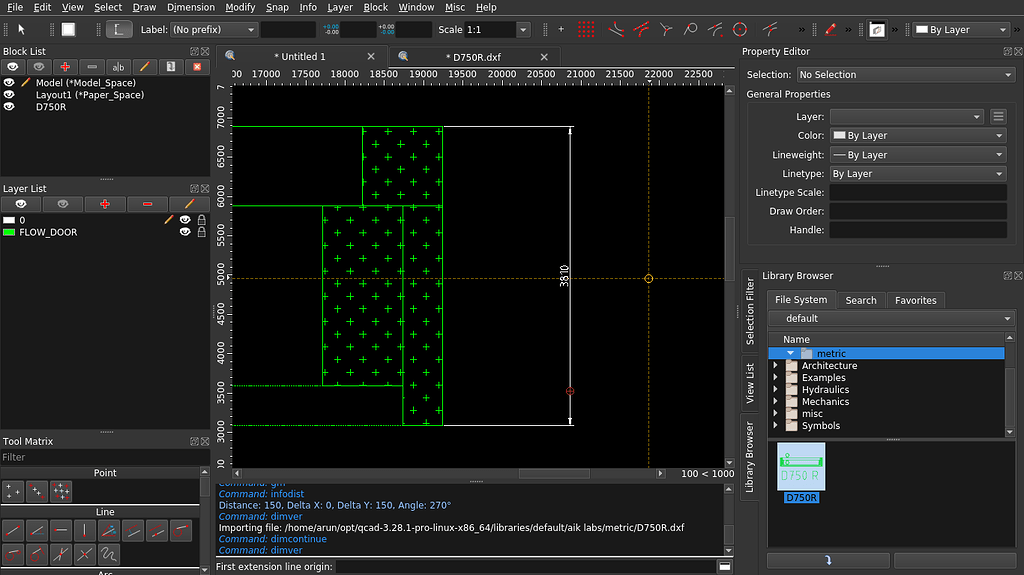Open Selection Filter side tab
1024x575 pixels.
[x=750, y=311]
